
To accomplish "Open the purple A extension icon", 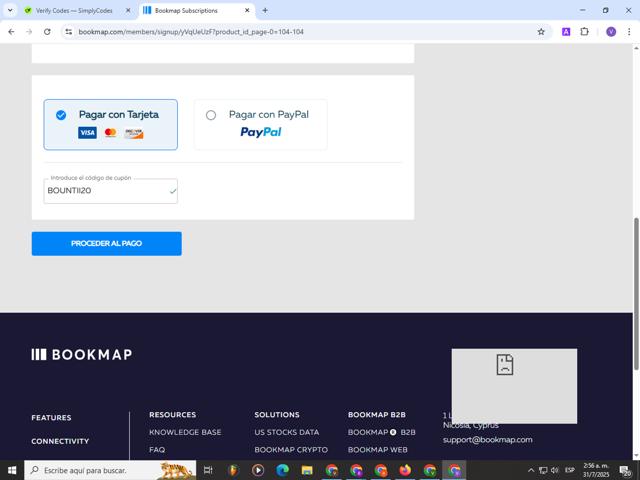I will tap(566, 32).
